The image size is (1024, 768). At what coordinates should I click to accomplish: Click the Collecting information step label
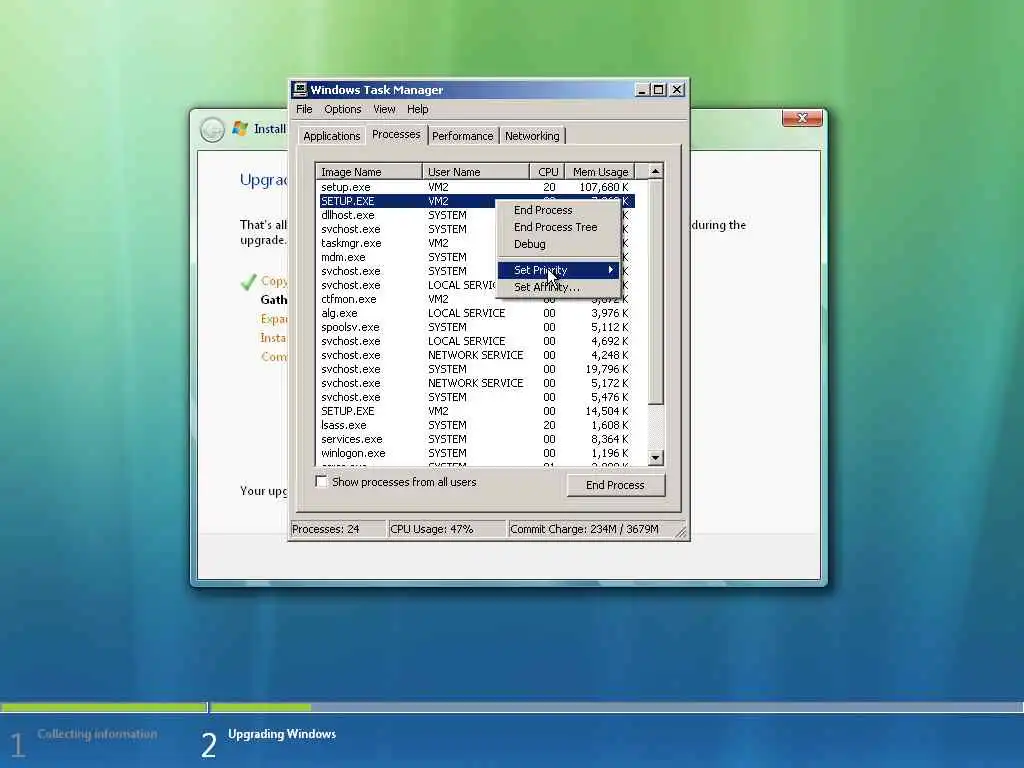(x=97, y=734)
